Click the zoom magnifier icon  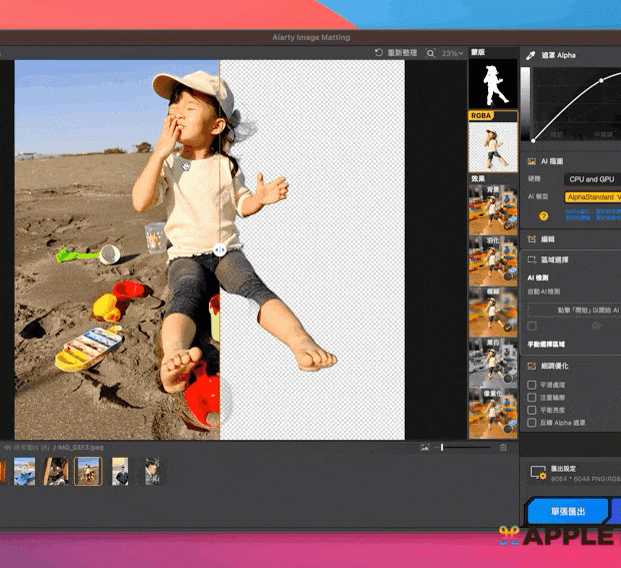coord(431,53)
